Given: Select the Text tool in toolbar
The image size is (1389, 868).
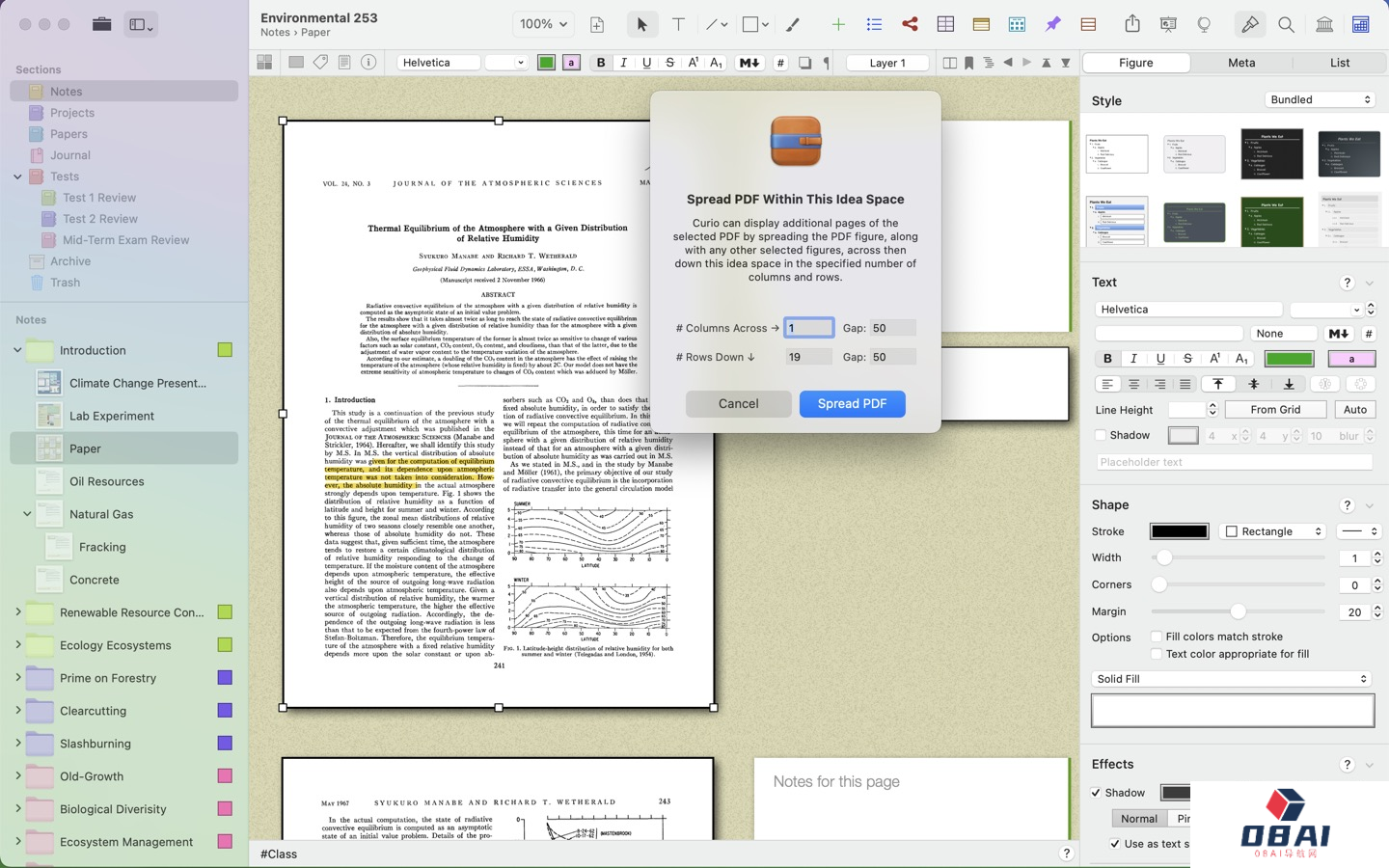Looking at the screenshot, I should [678, 24].
